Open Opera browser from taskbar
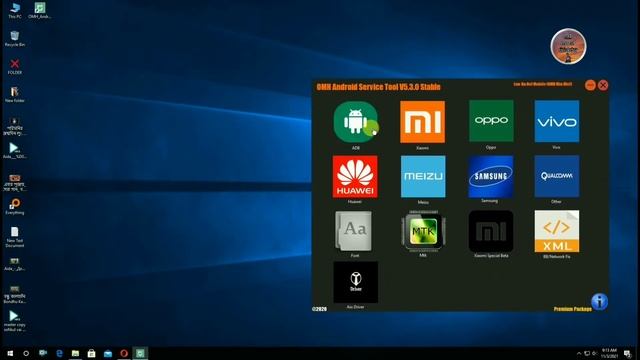This screenshot has height=360, width=640. click(124, 353)
